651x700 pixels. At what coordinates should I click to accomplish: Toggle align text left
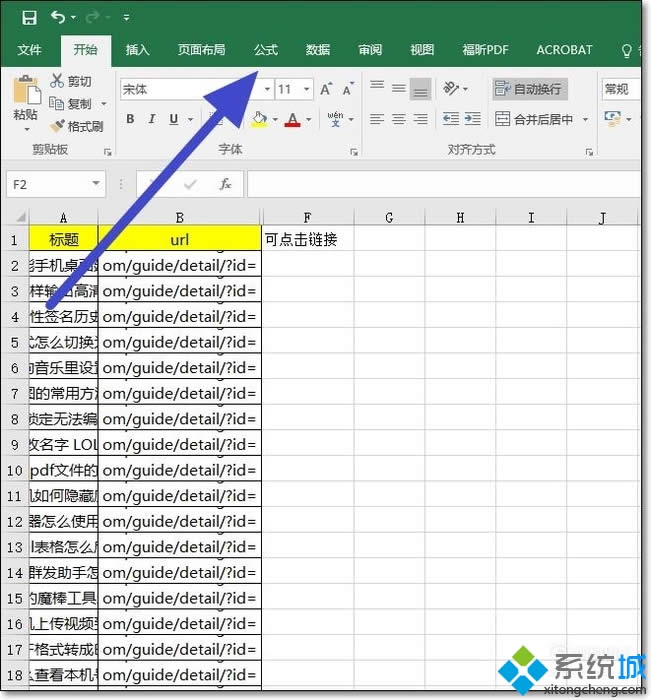tap(377, 119)
